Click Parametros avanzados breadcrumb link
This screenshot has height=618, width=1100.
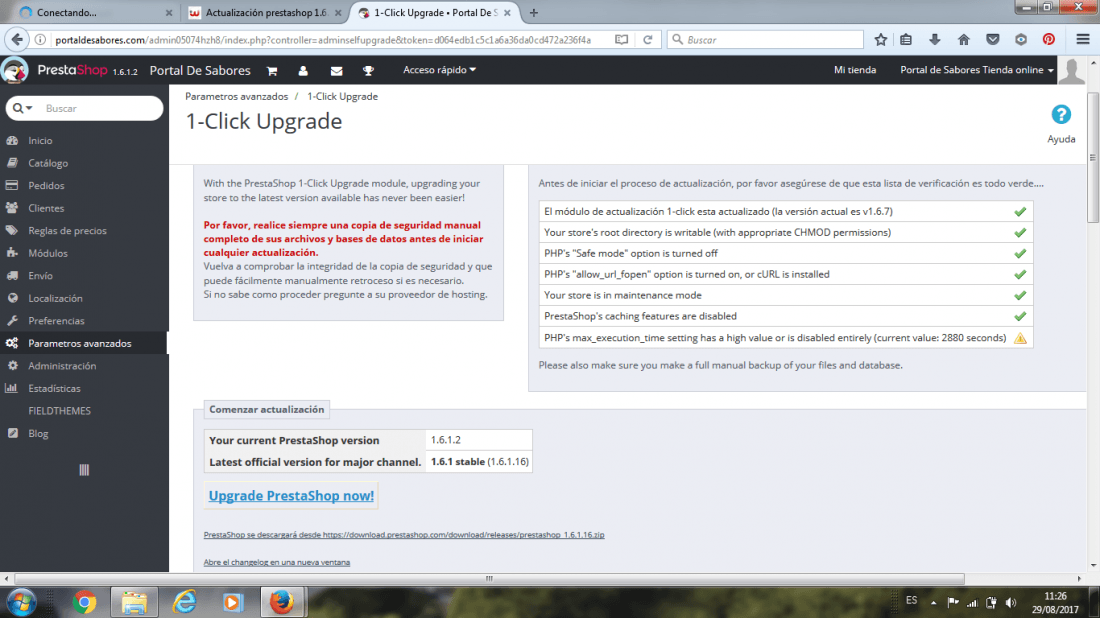coord(236,97)
